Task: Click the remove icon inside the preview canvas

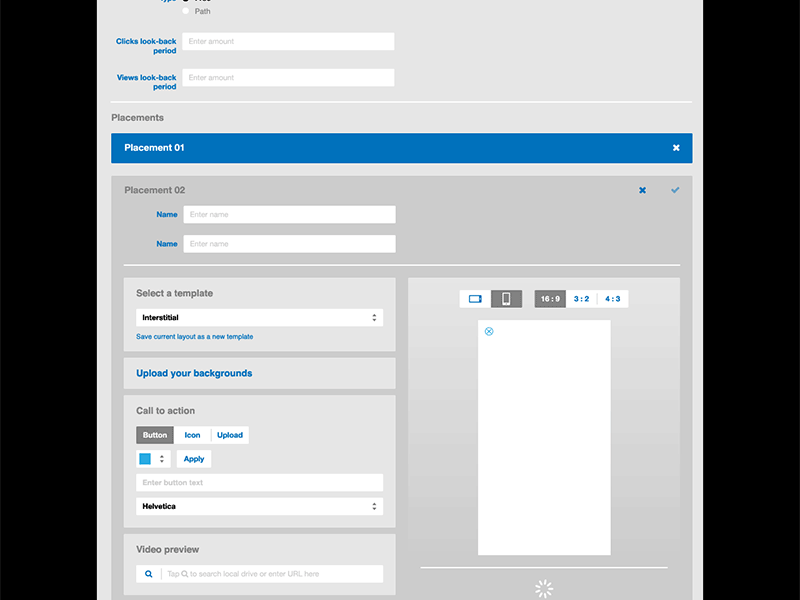Action: pyautogui.click(x=487, y=331)
